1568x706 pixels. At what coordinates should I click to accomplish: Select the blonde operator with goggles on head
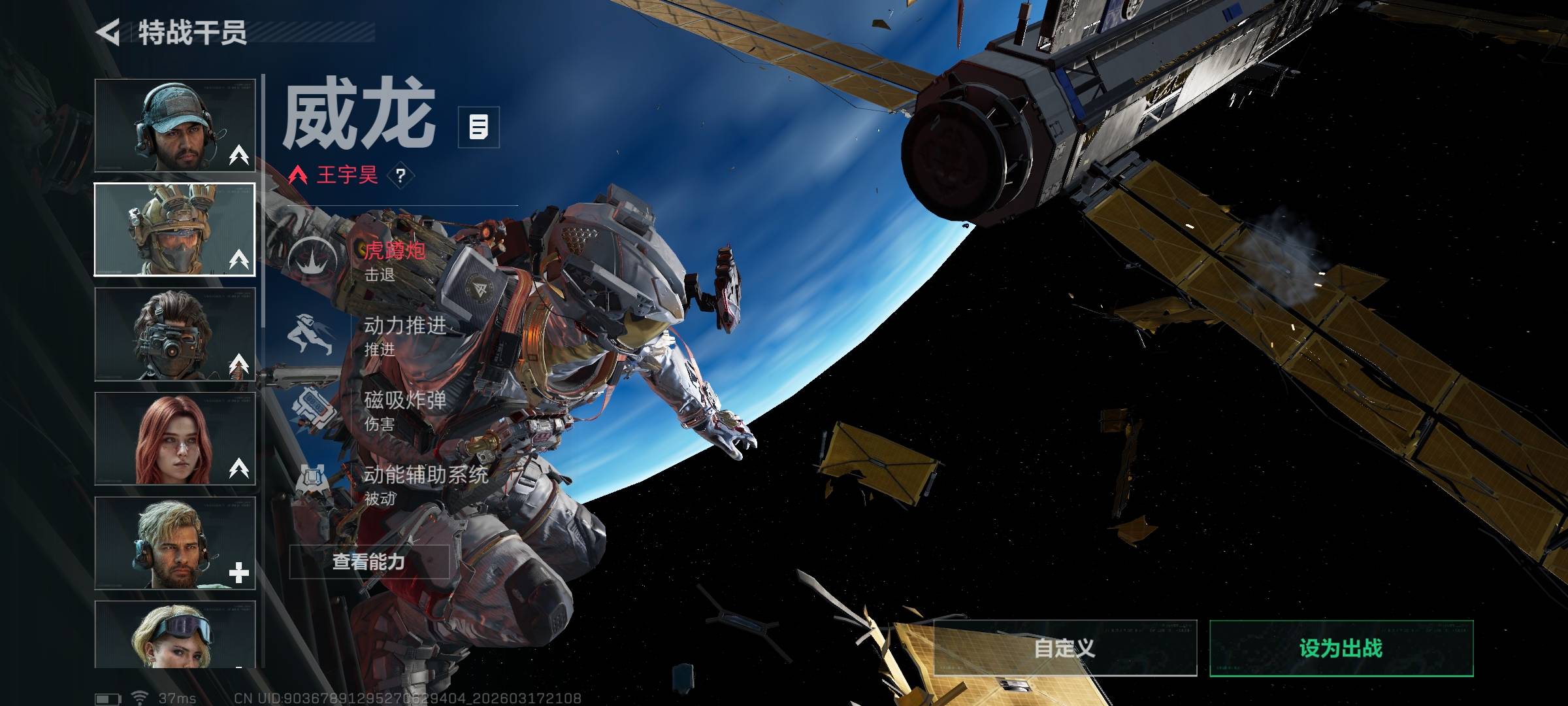(x=174, y=634)
